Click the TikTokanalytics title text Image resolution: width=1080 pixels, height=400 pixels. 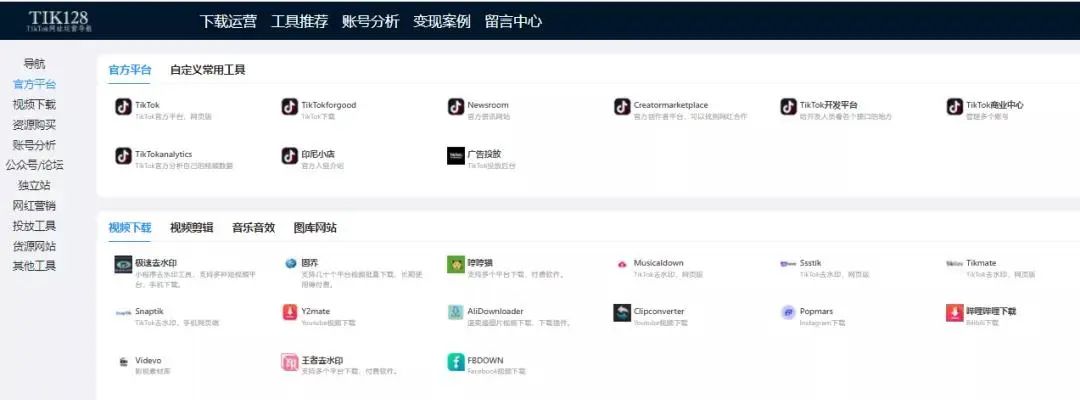[x=164, y=154]
